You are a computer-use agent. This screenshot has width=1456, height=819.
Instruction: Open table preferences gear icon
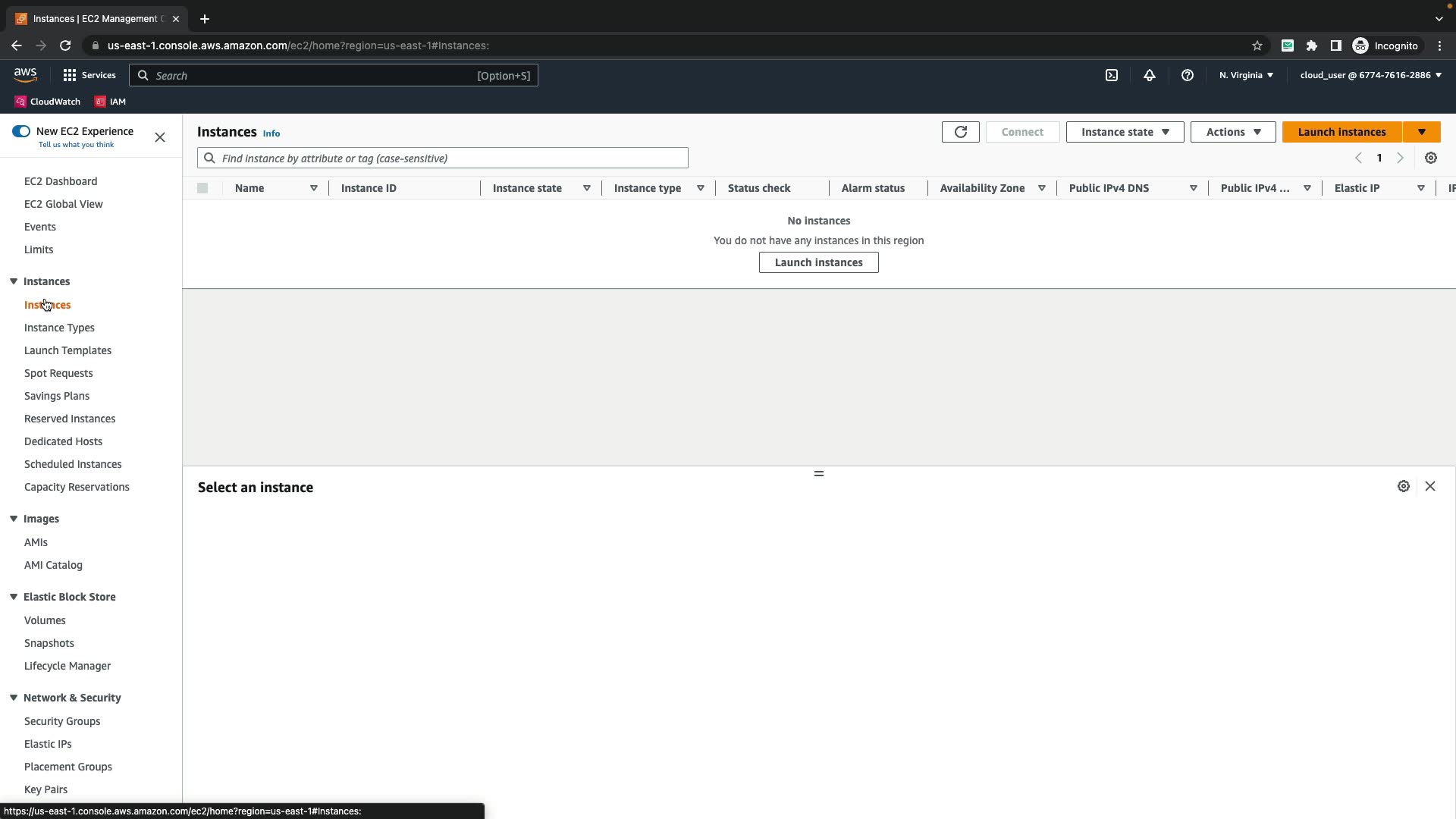tap(1431, 158)
